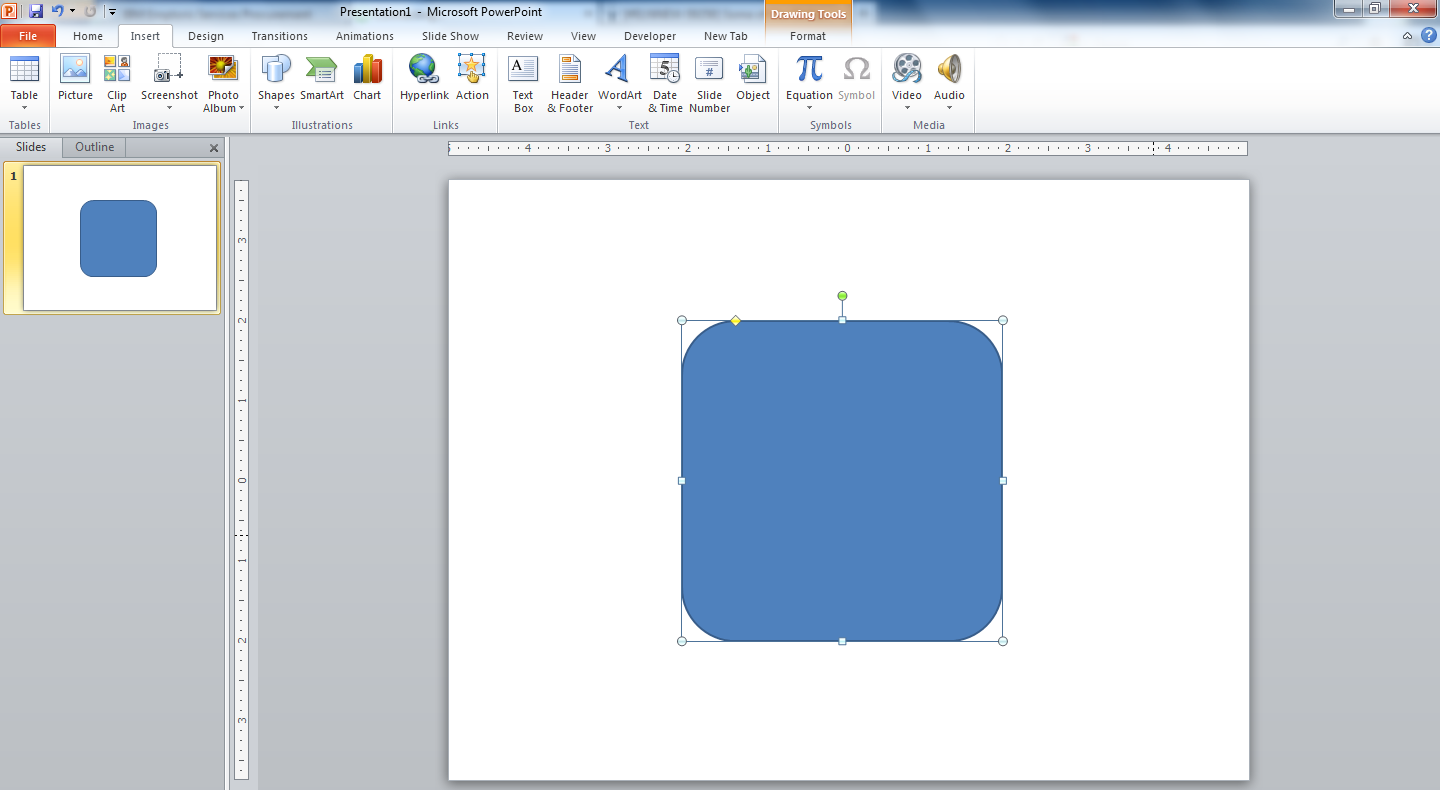
Task: Switch to the Outline pane tab
Action: tap(94, 147)
